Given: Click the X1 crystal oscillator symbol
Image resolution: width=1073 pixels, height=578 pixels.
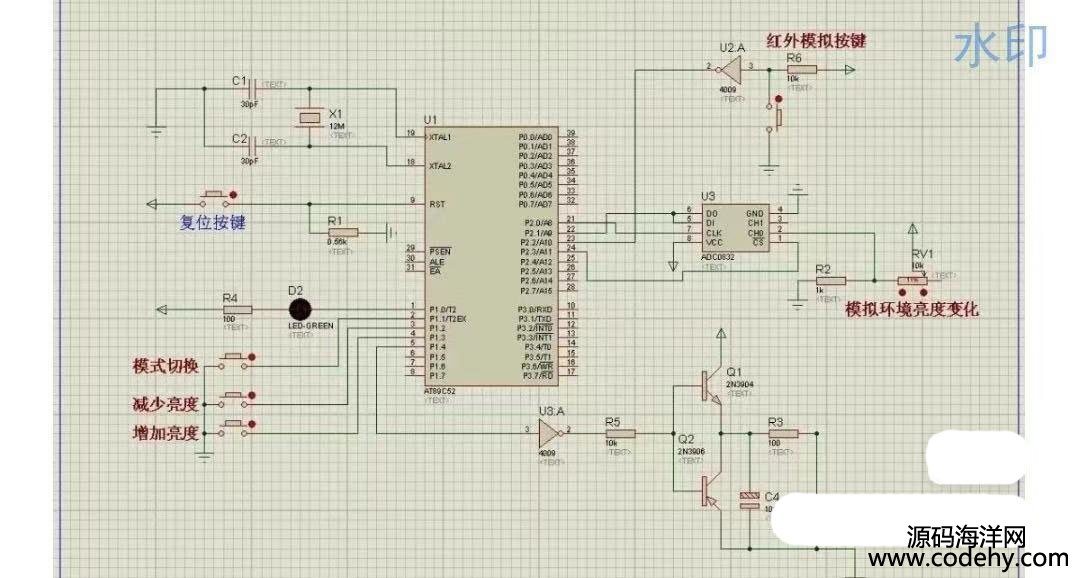Looking at the screenshot, I should 309,120.
